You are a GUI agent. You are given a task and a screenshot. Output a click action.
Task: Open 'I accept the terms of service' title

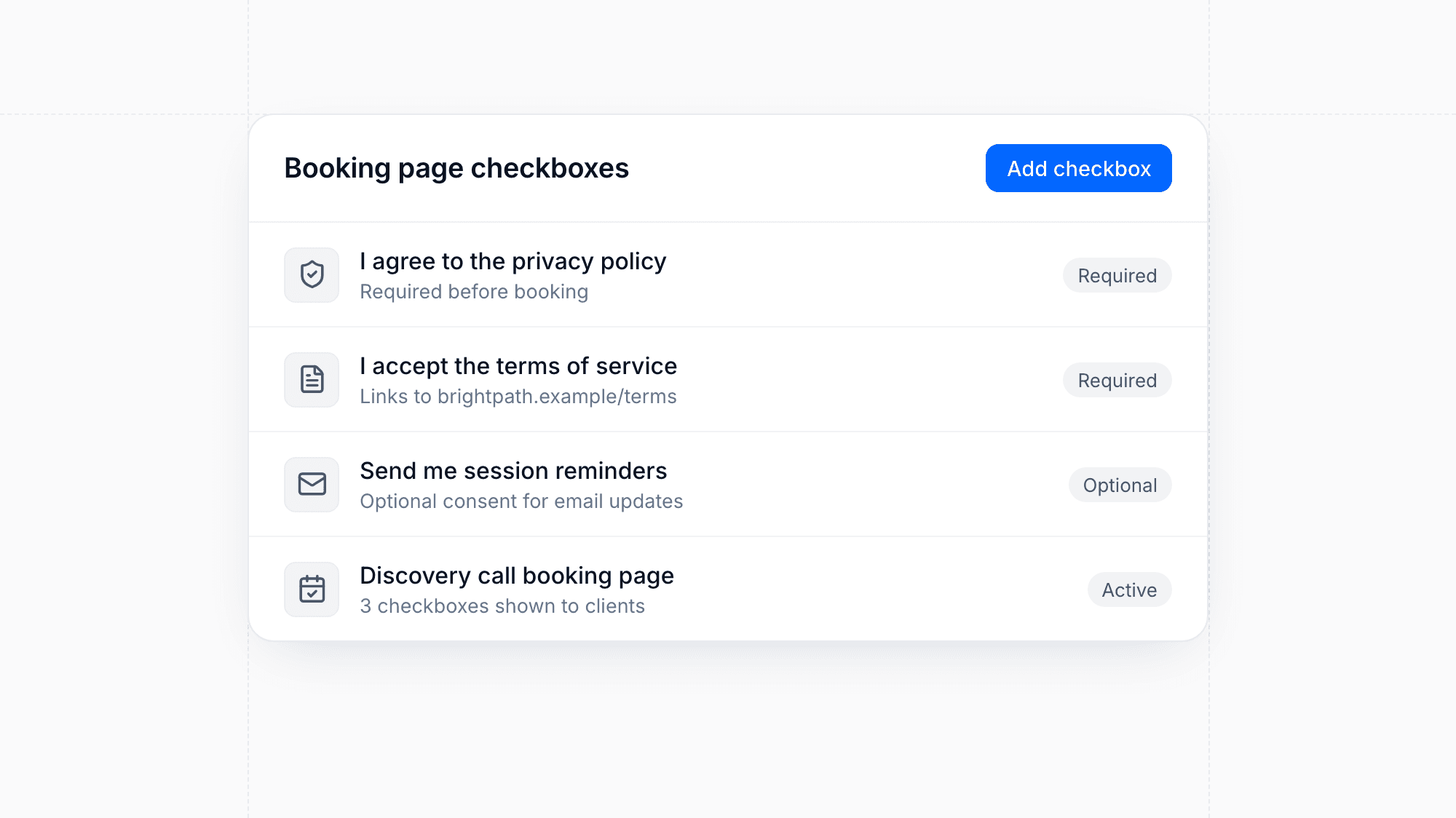click(x=518, y=366)
